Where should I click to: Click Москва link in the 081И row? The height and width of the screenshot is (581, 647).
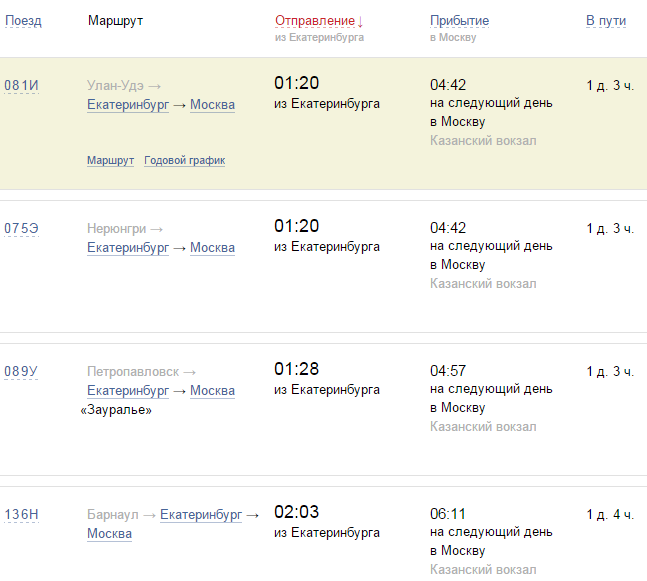pos(212,105)
